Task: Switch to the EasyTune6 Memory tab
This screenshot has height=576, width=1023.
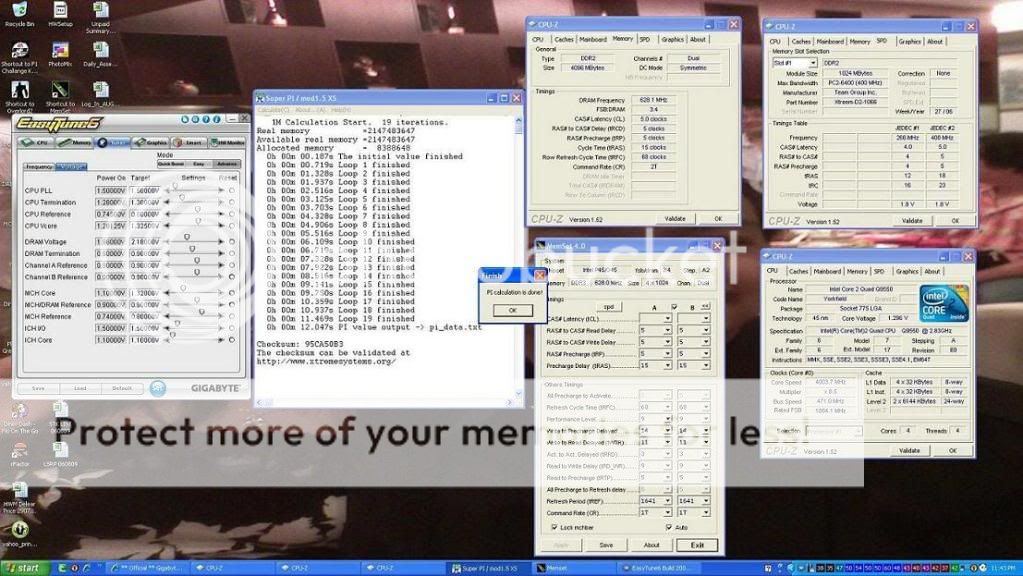Action: coord(75,142)
